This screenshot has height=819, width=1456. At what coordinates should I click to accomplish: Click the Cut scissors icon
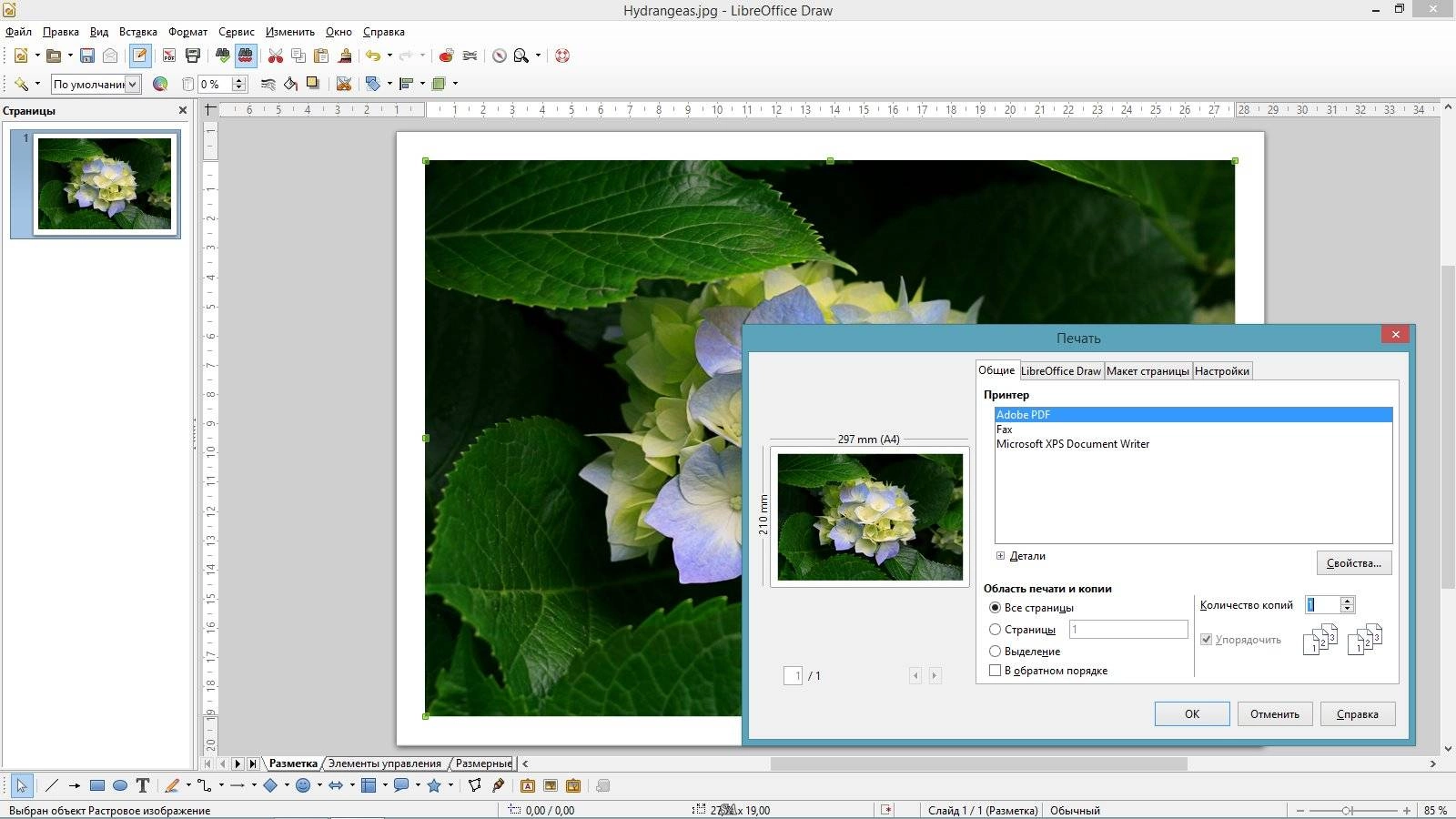click(275, 56)
